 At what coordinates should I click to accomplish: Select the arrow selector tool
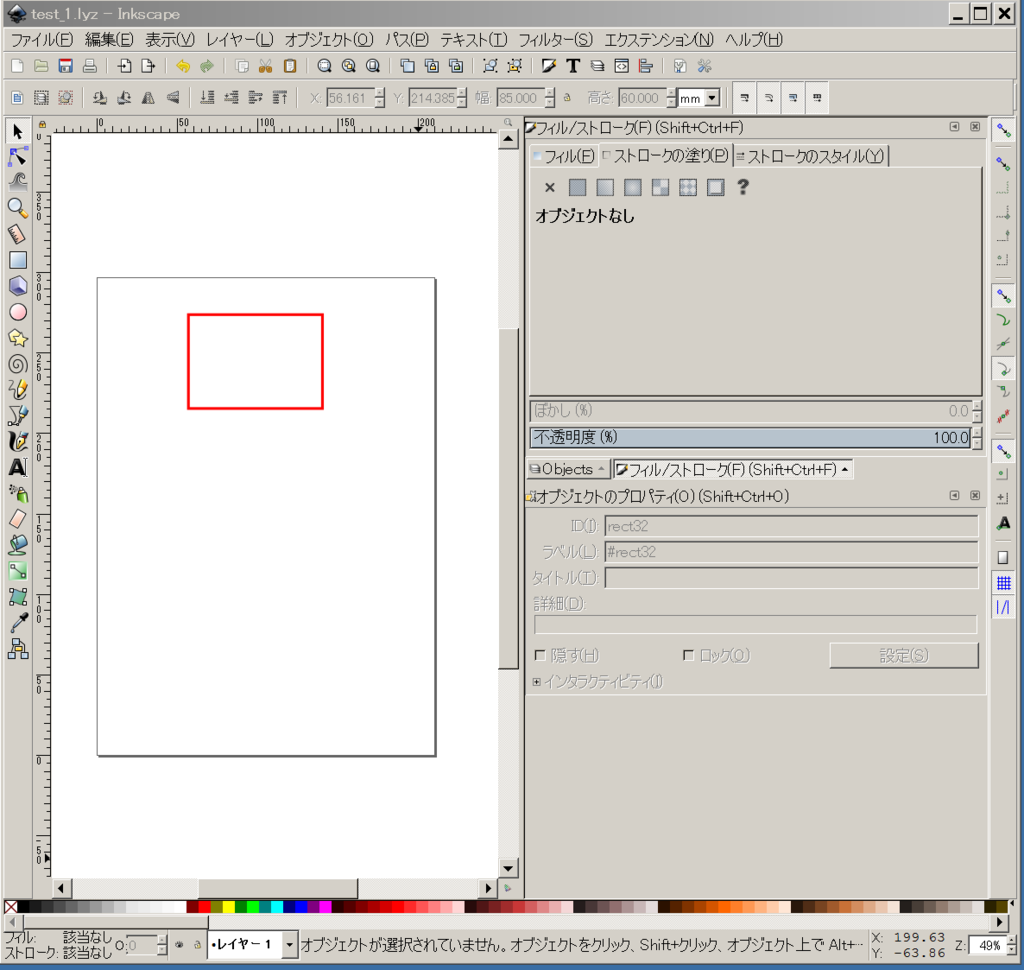pyautogui.click(x=18, y=132)
